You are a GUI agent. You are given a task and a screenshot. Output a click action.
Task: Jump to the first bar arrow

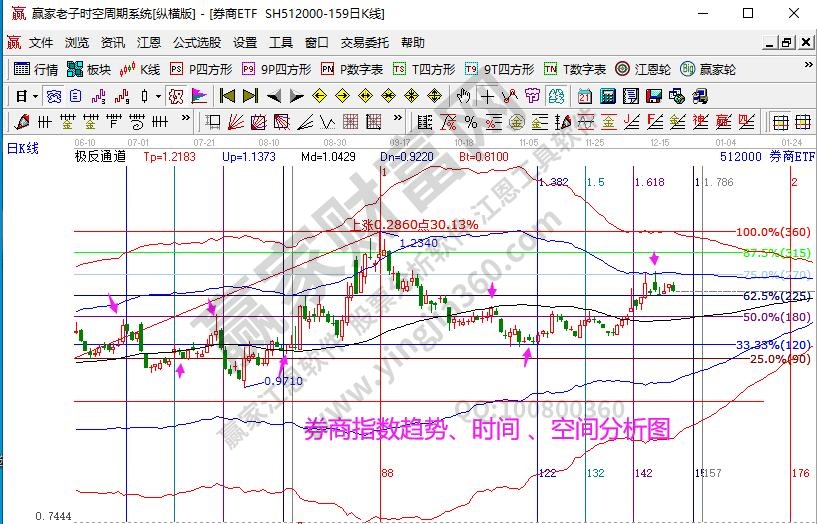(227, 96)
